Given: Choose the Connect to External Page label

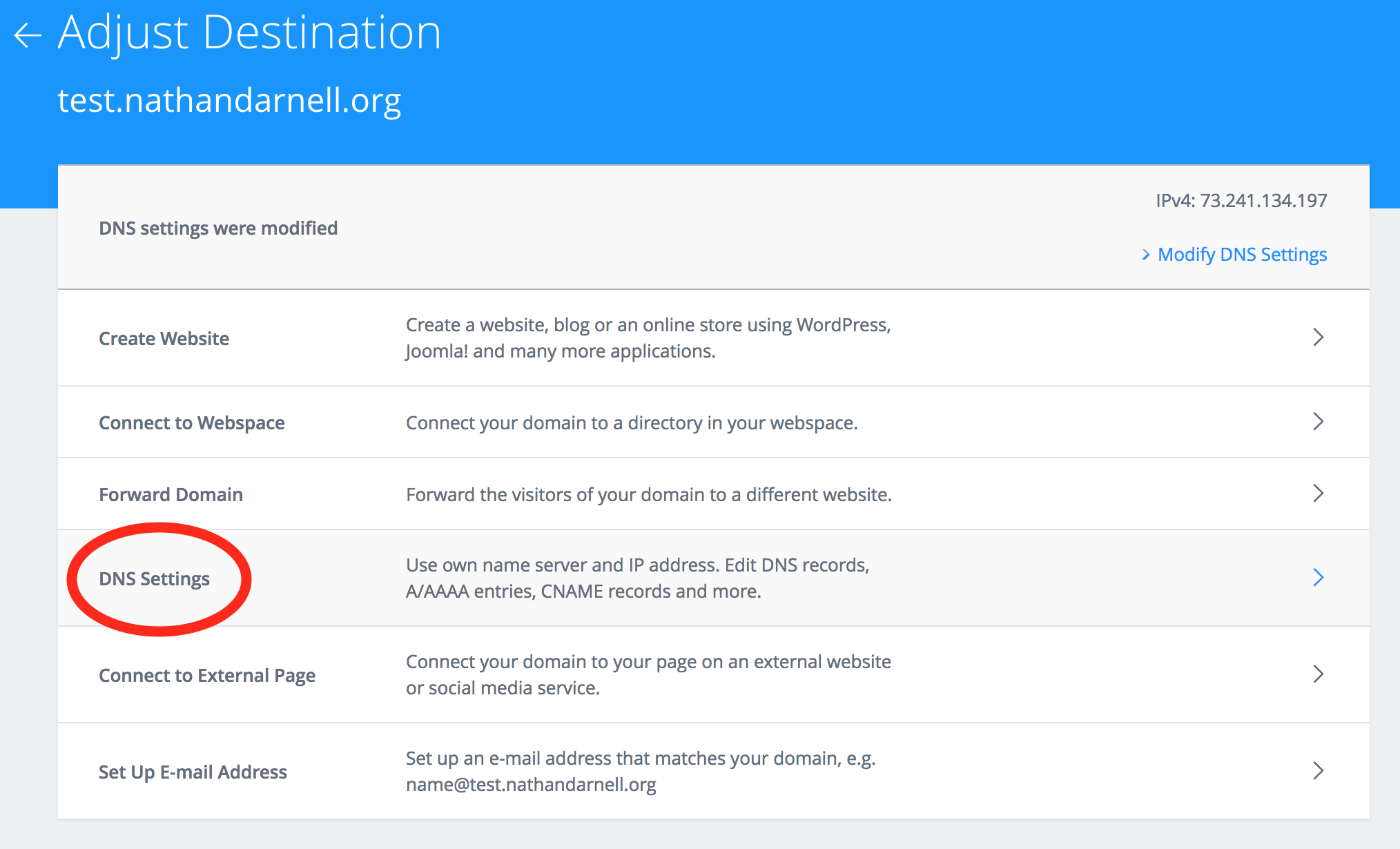Looking at the screenshot, I should pos(206,676).
